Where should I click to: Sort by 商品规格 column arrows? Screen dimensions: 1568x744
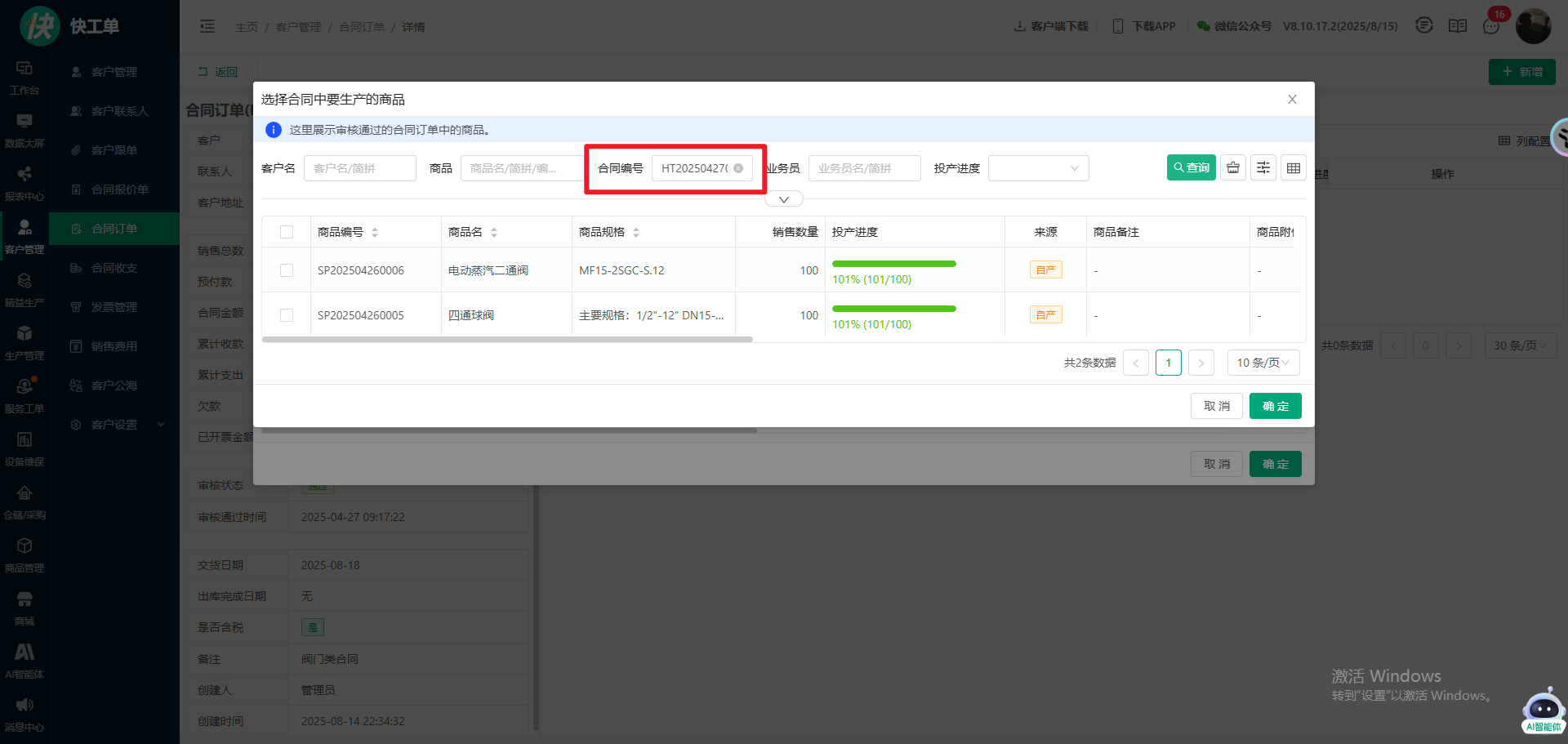coord(636,233)
